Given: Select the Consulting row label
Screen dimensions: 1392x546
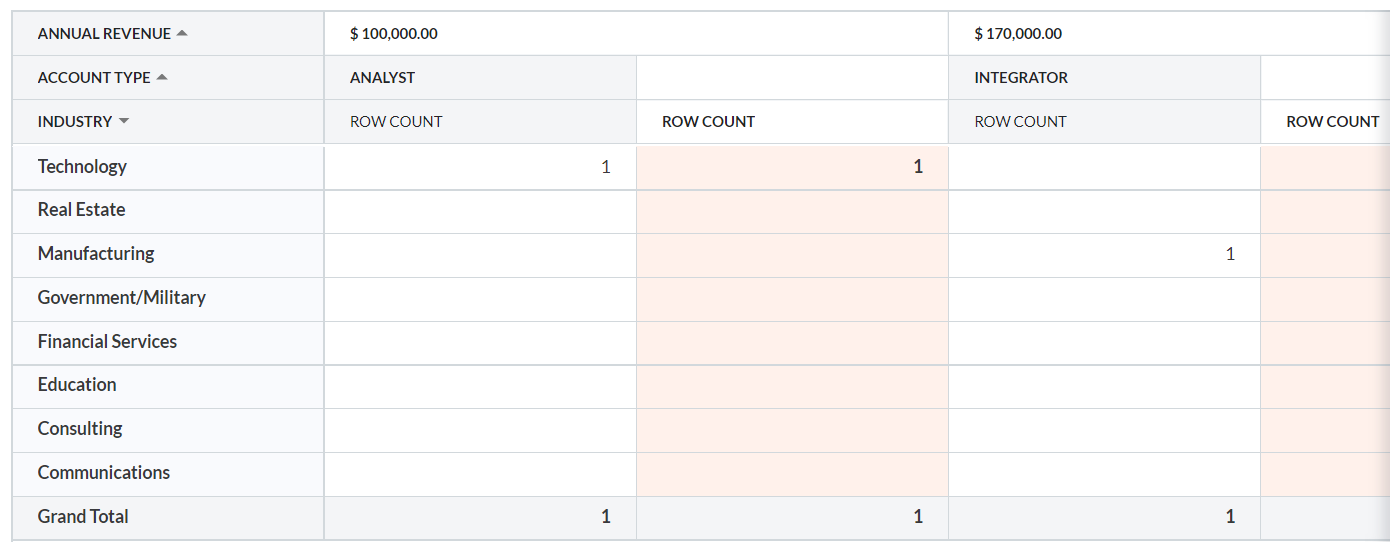Looking at the screenshot, I should pyautogui.click(x=80, y=429).
